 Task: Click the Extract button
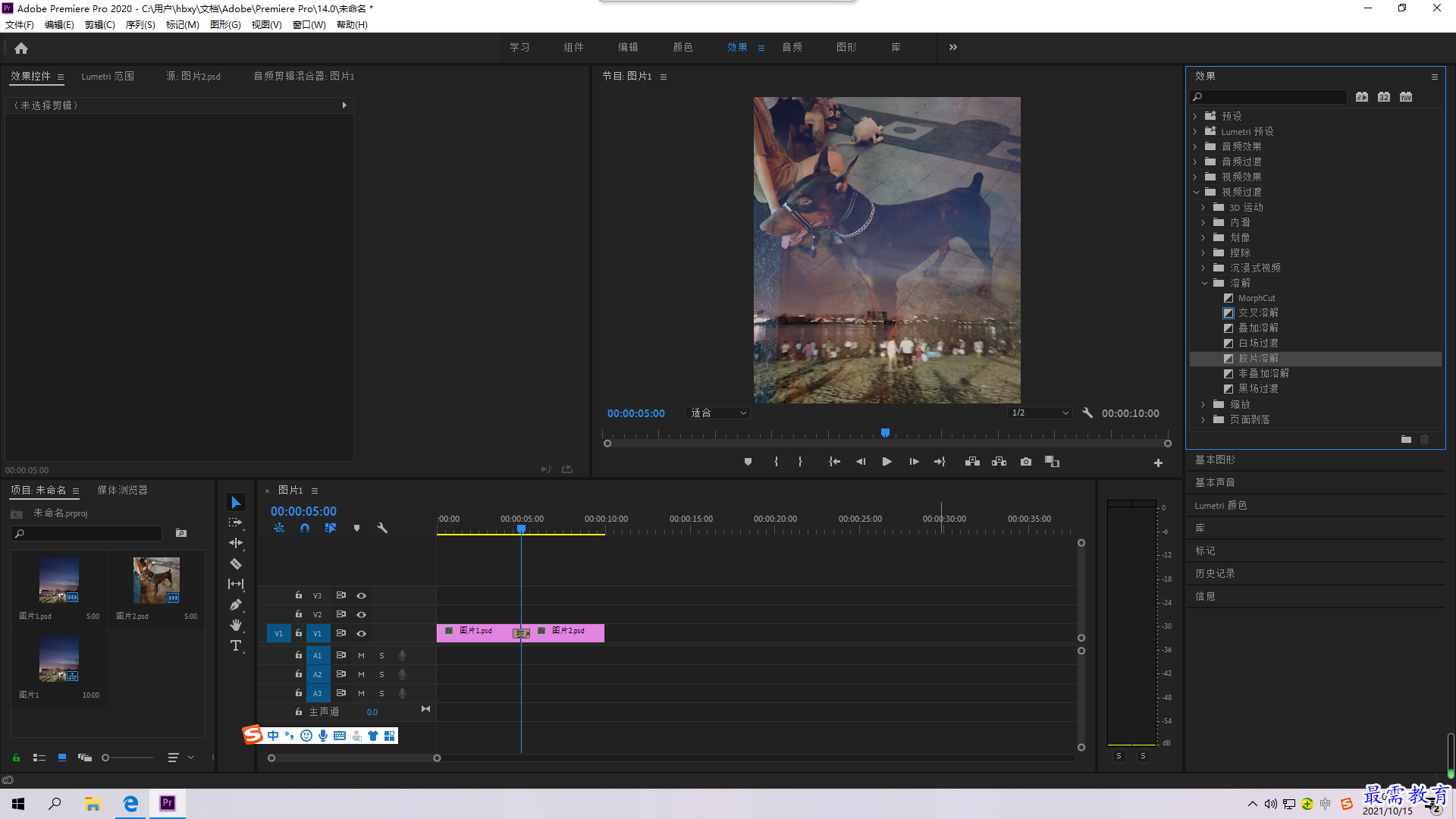pyautogui.click(x=999, y=462)
